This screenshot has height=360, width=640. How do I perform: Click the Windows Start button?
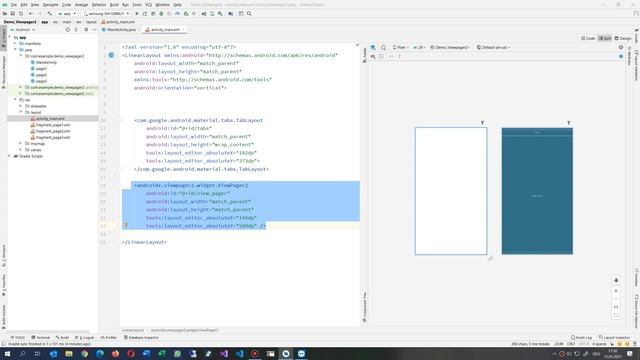(7, 354)
